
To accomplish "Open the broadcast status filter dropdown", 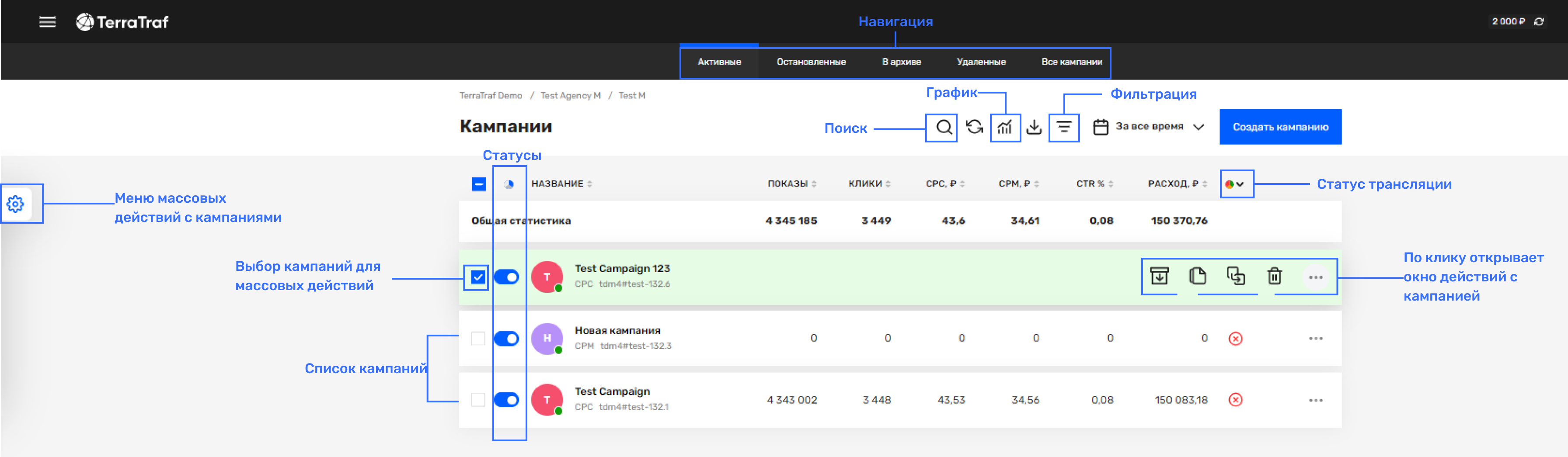I will [x=1234, y=184].
